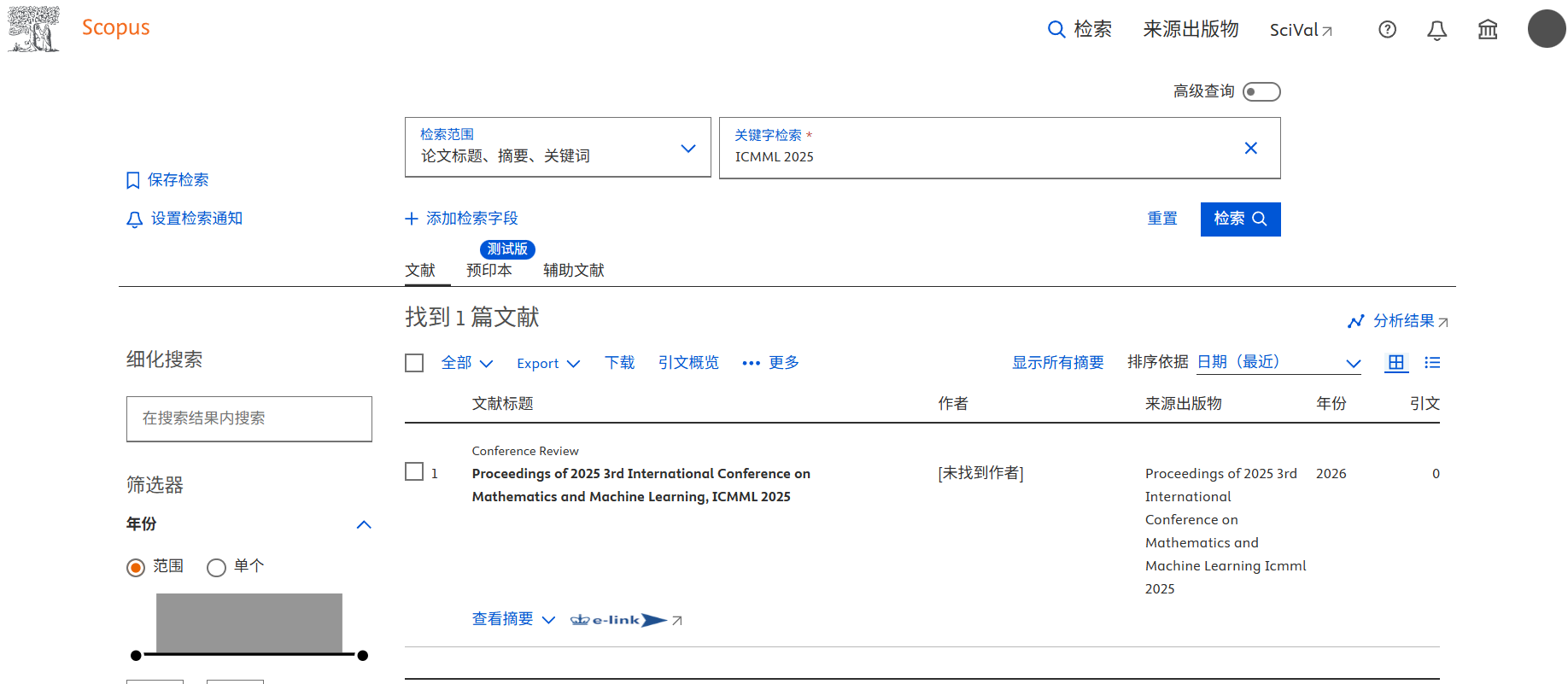1568x684 pixels.
Task: Open the ICMML 2025 proceedings title link
Action: coord(641,485)
